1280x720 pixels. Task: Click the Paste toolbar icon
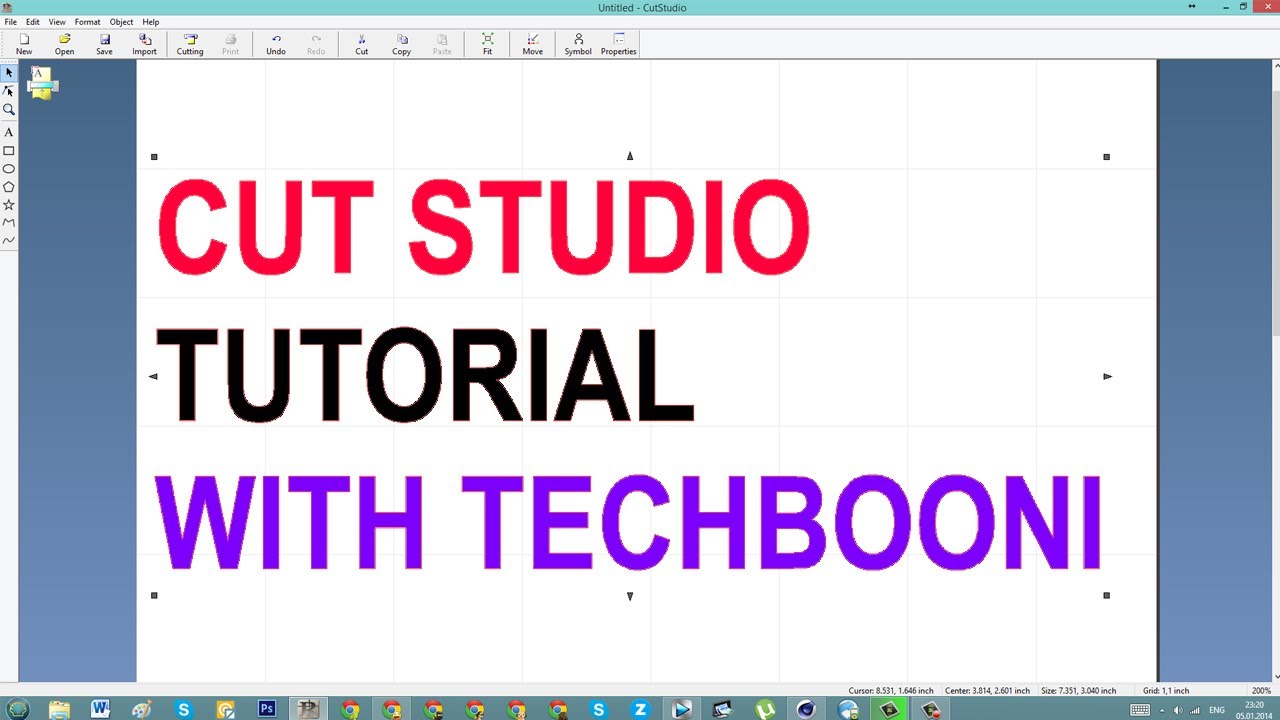click(442, 44)
